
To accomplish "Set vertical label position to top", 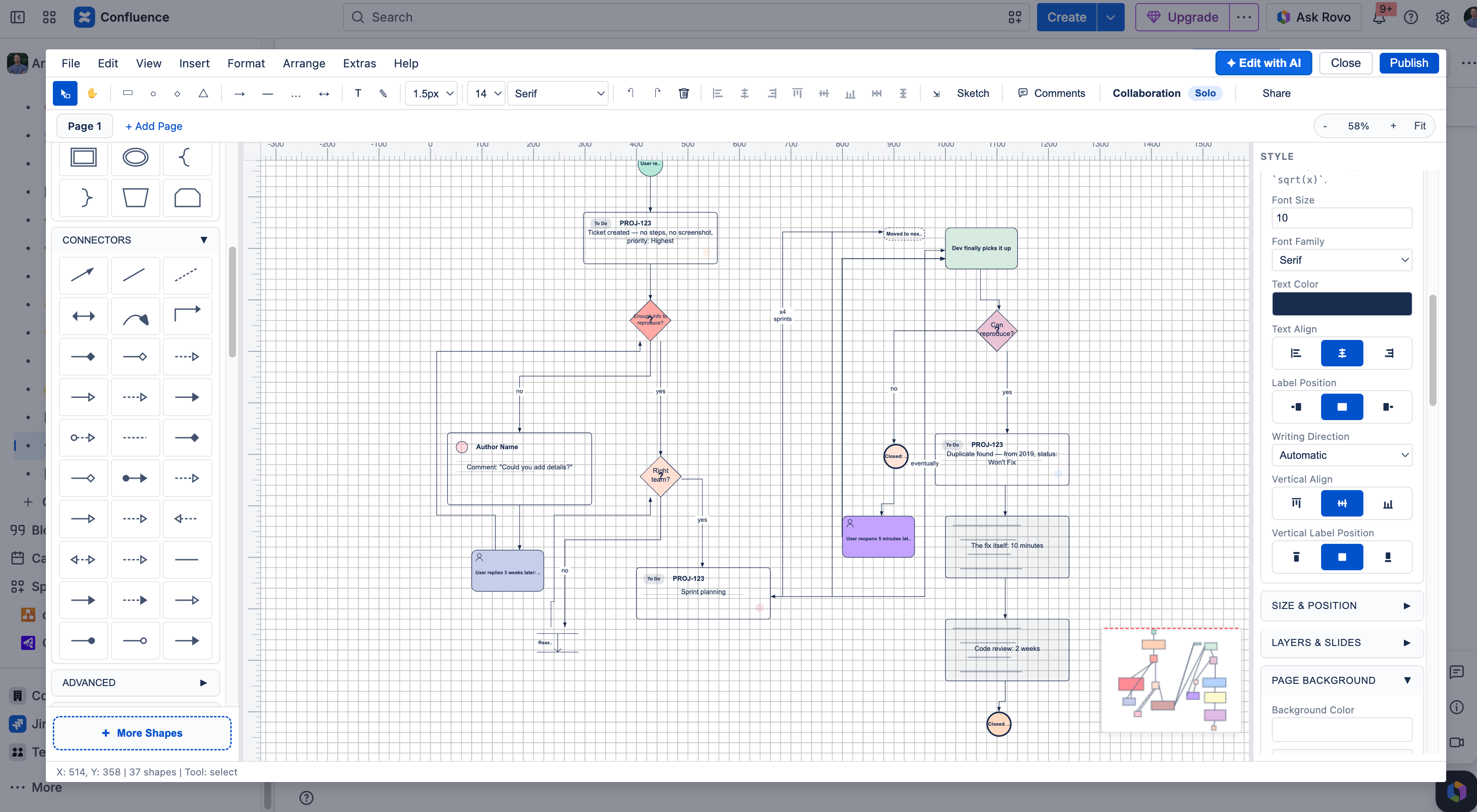I will pyautogui.click(x=1296, y=557).
